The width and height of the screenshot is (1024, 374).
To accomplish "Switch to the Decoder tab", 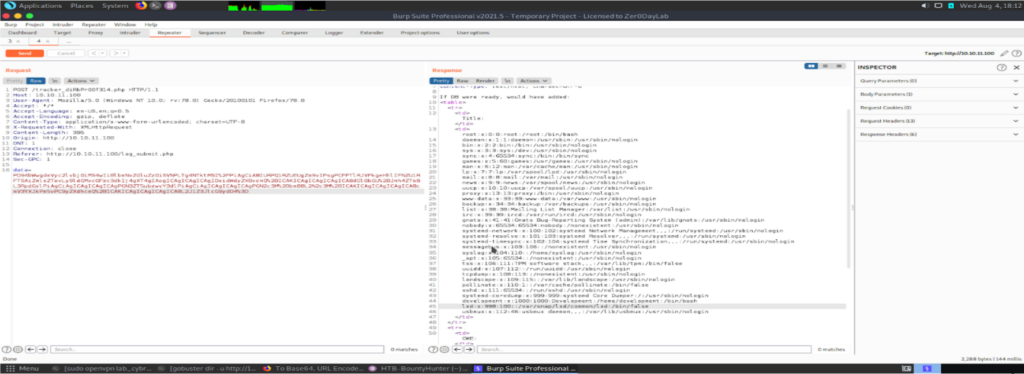I will pyautogui.click(x=253, y=32).
